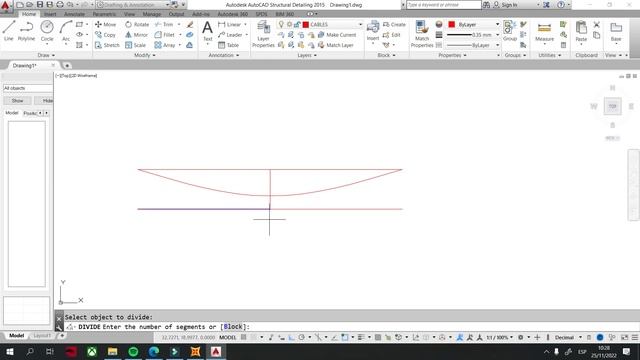
Task: Open File Explorer from the taskbar
Action: click(x=113, y=352)
